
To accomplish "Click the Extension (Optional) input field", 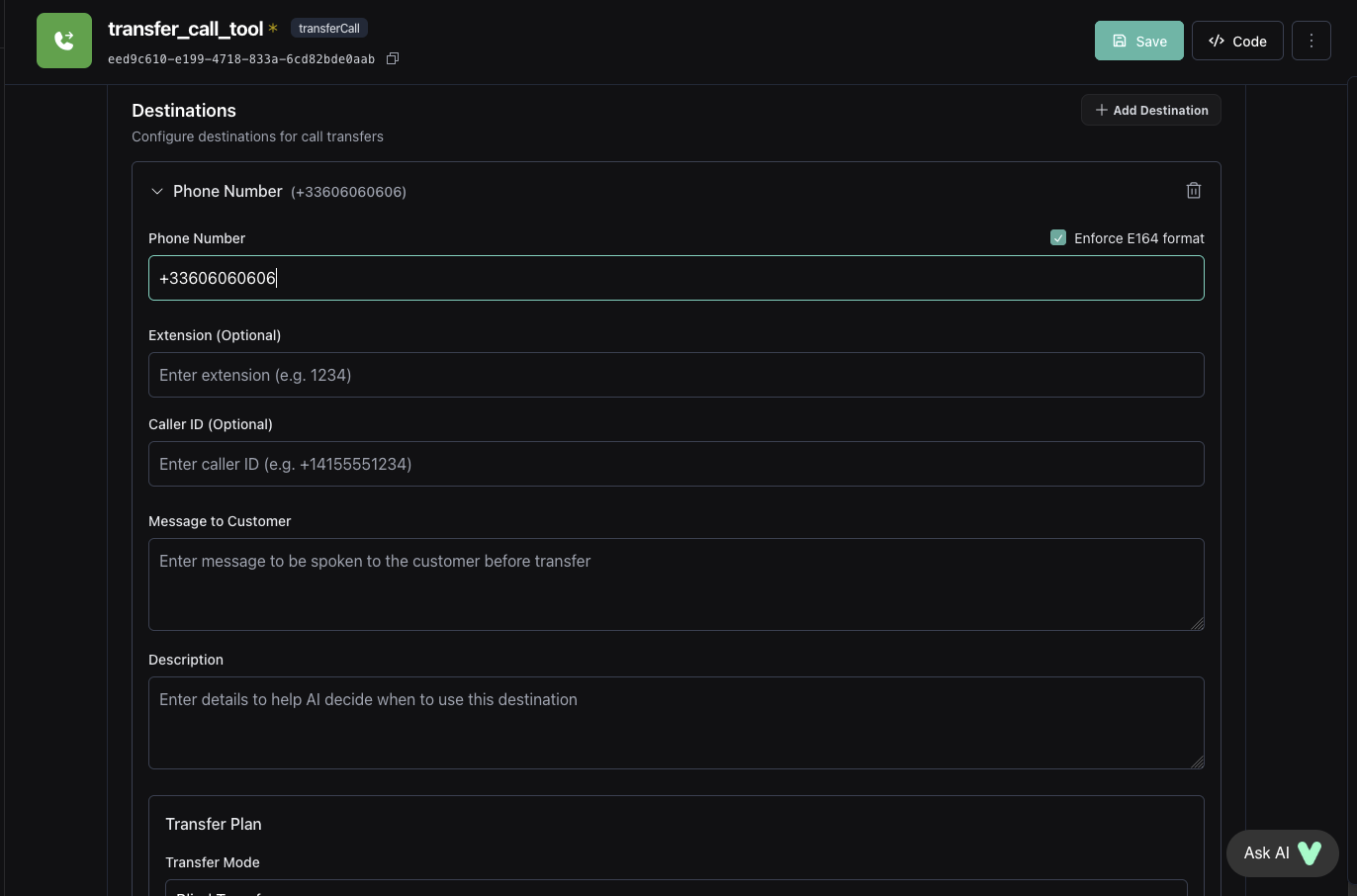I will 677,375.
